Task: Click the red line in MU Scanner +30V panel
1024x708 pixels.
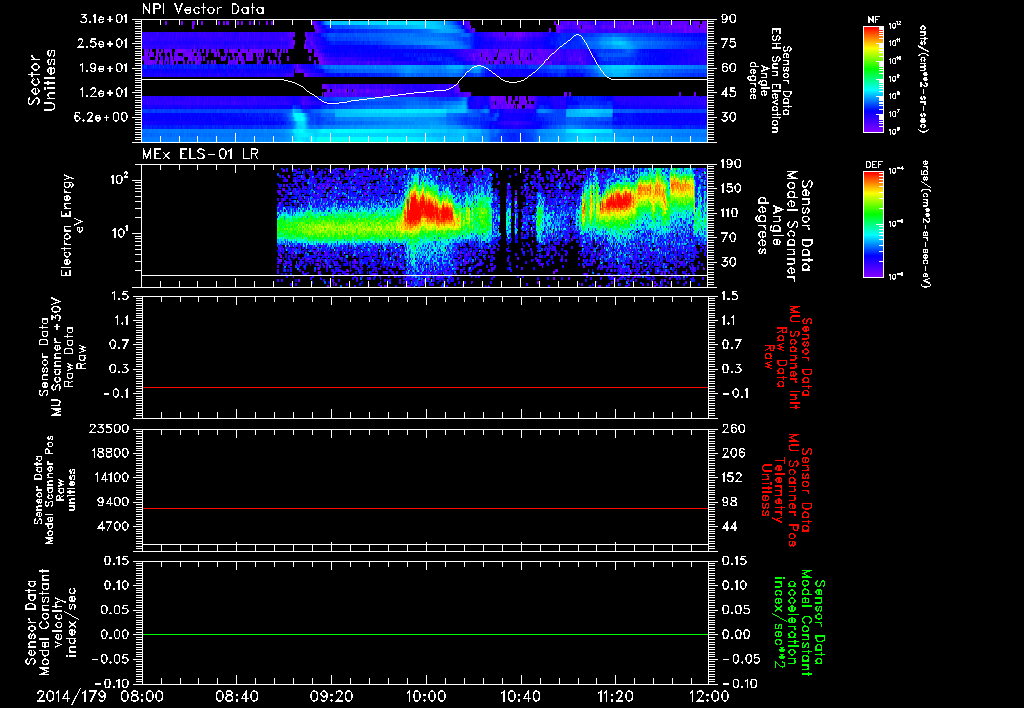Action: [424, 387]
